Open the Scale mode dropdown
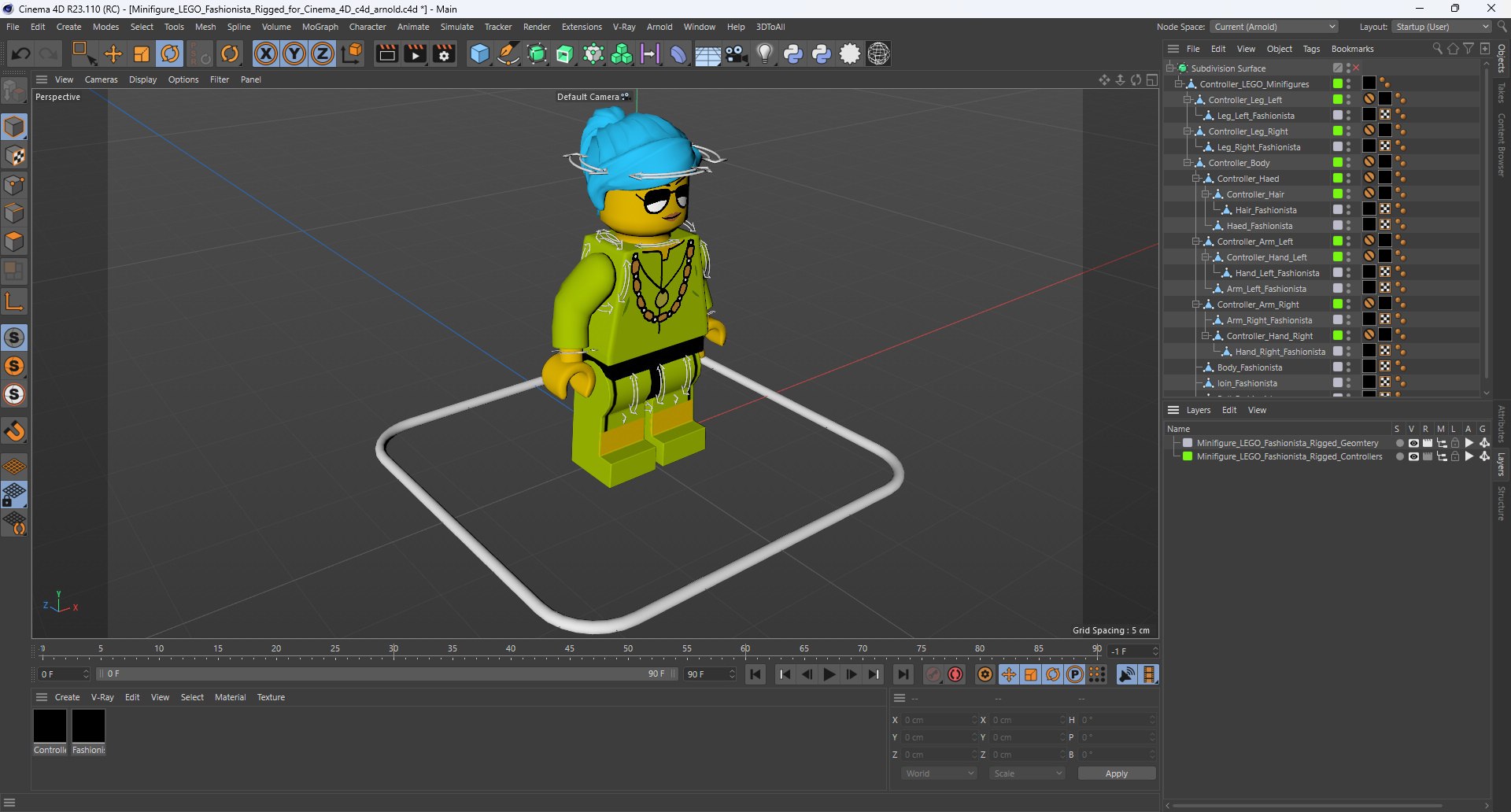 click(1027, 773)
